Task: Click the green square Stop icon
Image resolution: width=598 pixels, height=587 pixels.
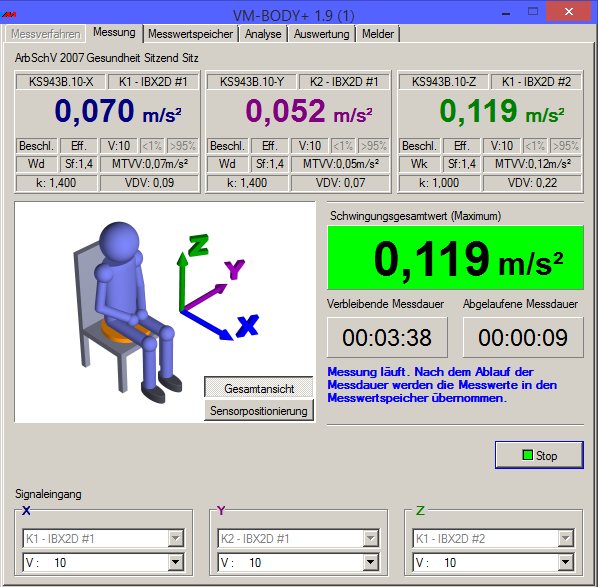Action: click(x=527, y=455)
